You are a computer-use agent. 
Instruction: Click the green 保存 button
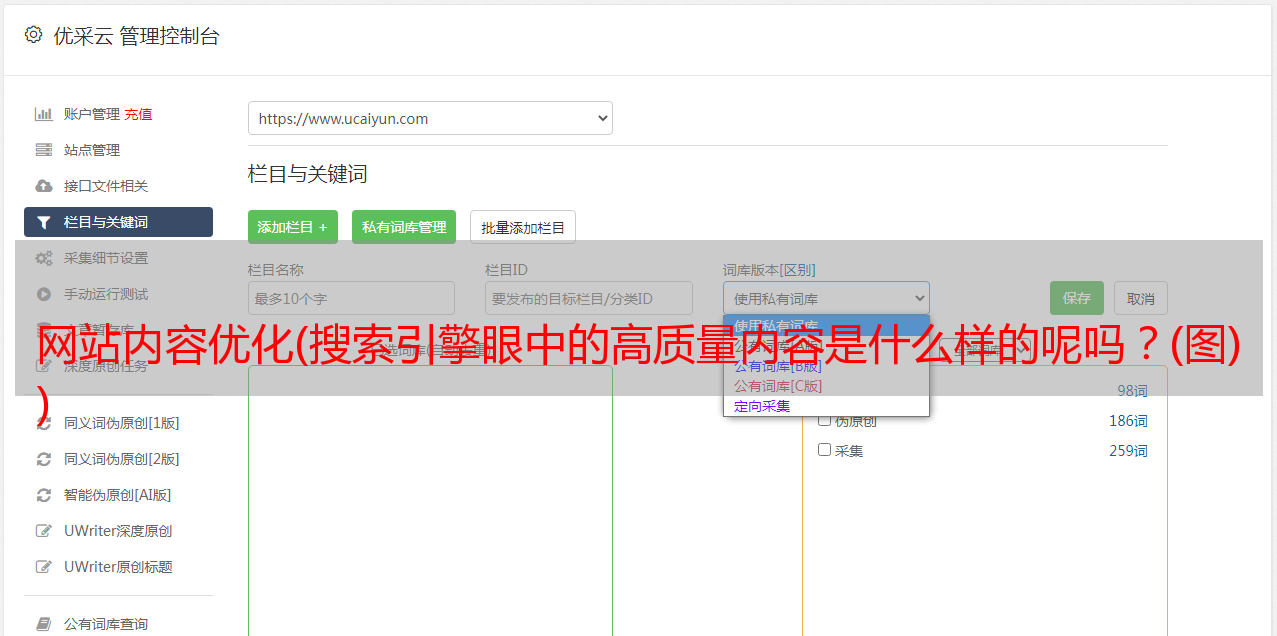tap(1077, 298)
